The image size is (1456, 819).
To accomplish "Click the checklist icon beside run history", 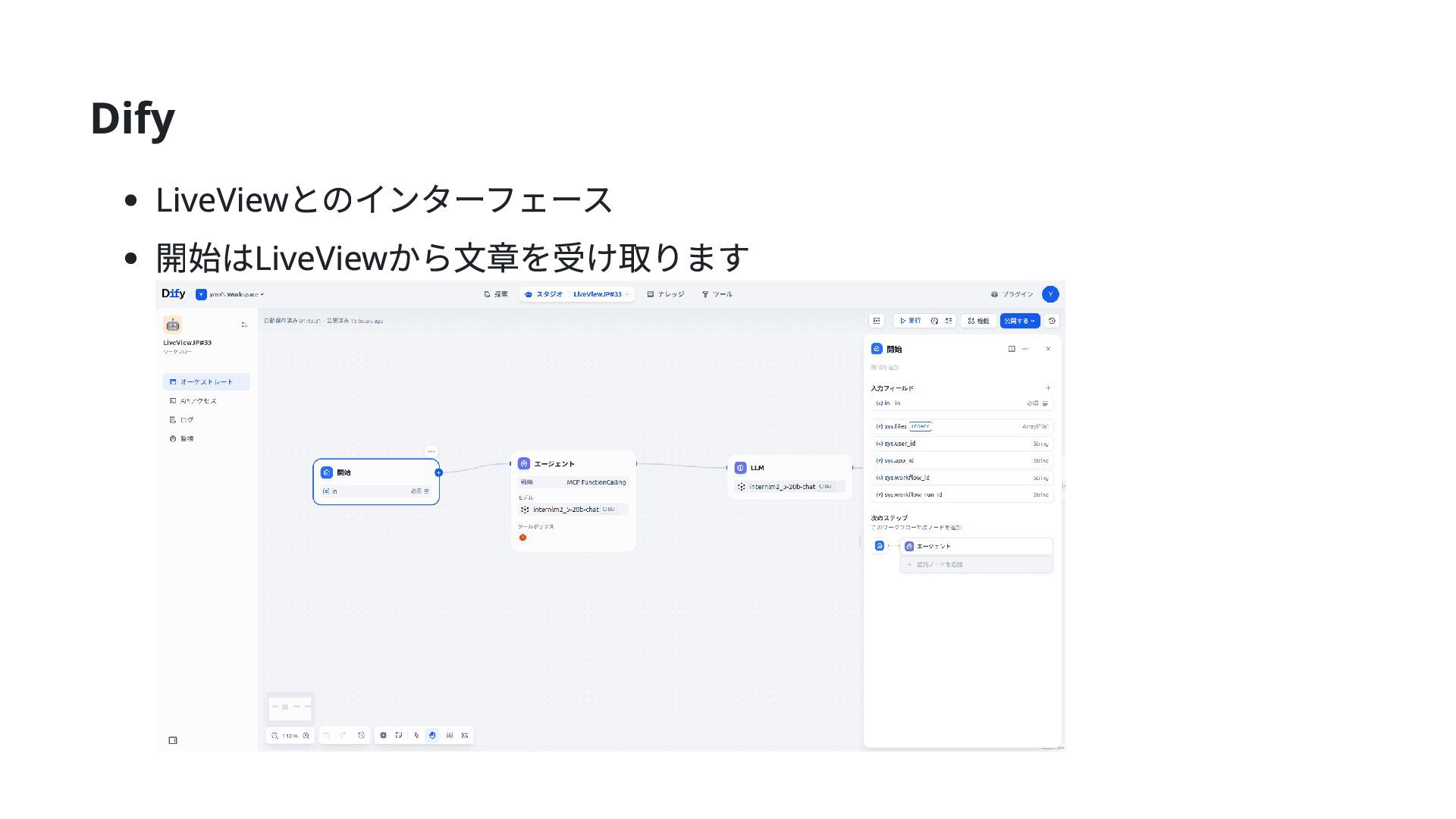I will pos(949,321).
